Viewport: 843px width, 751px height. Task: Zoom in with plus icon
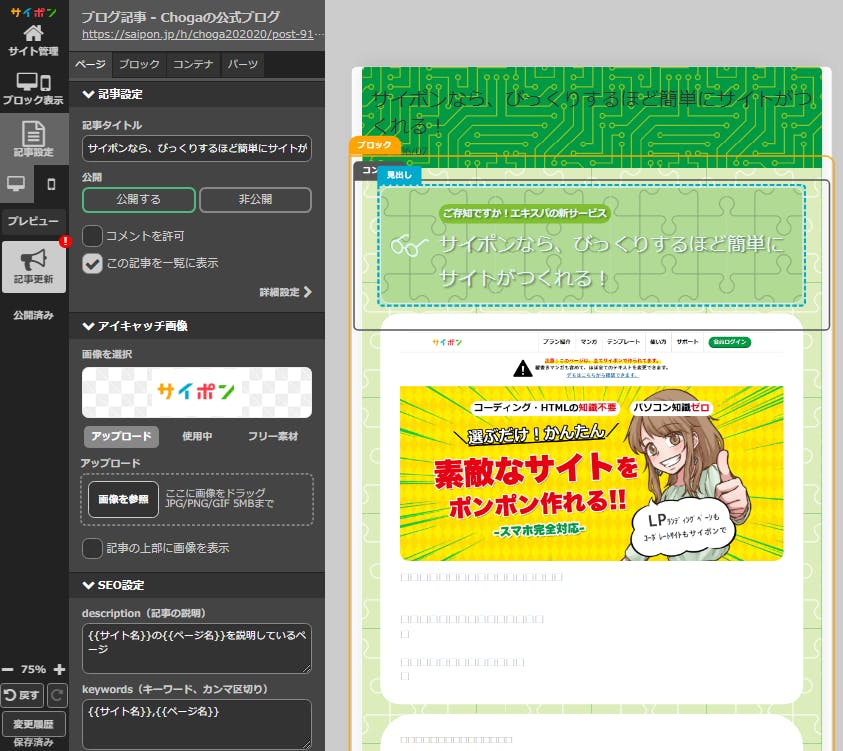coord(60,669)
